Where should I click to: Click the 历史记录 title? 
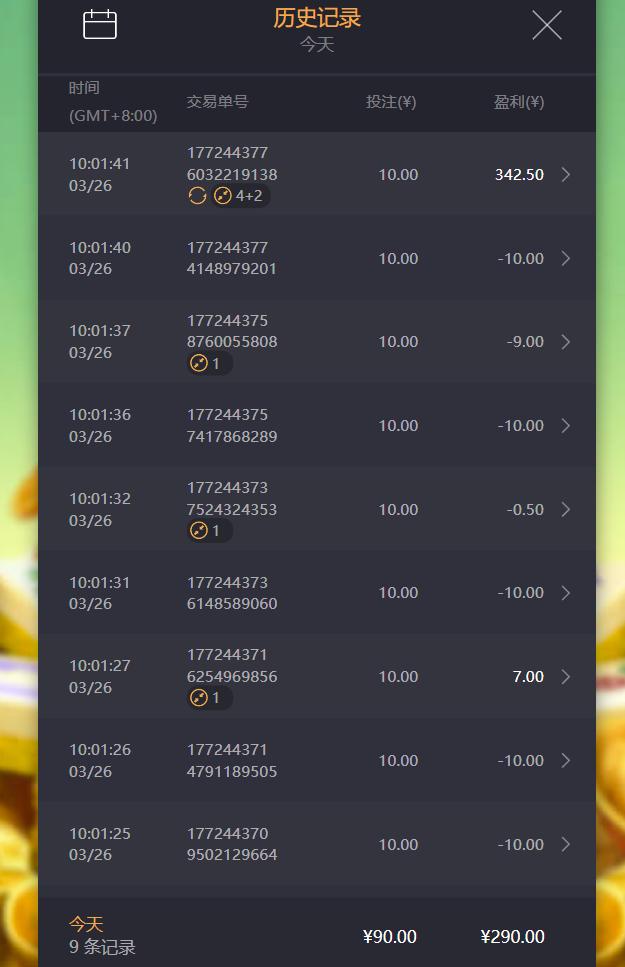(x=317, y=18)
